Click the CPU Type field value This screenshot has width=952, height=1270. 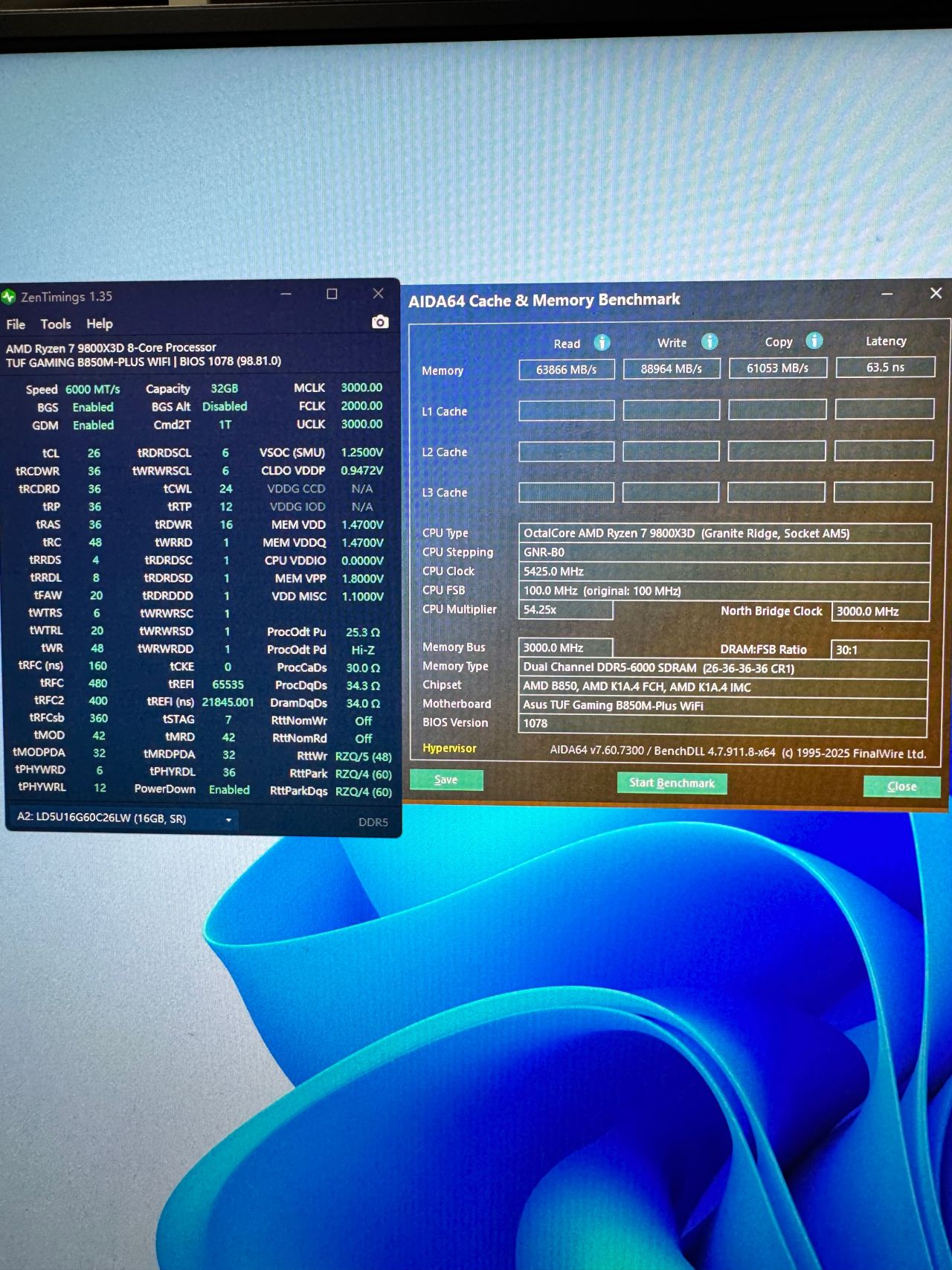pyautogui.click(x=724, y=533)
